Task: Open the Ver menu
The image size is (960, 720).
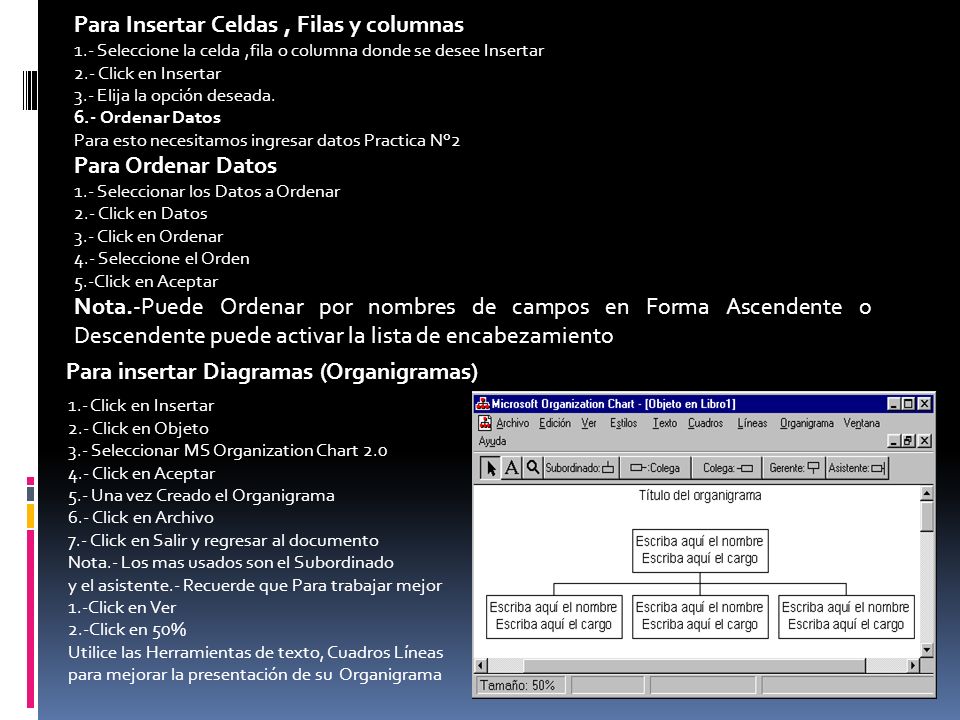Action: [589, 423]
